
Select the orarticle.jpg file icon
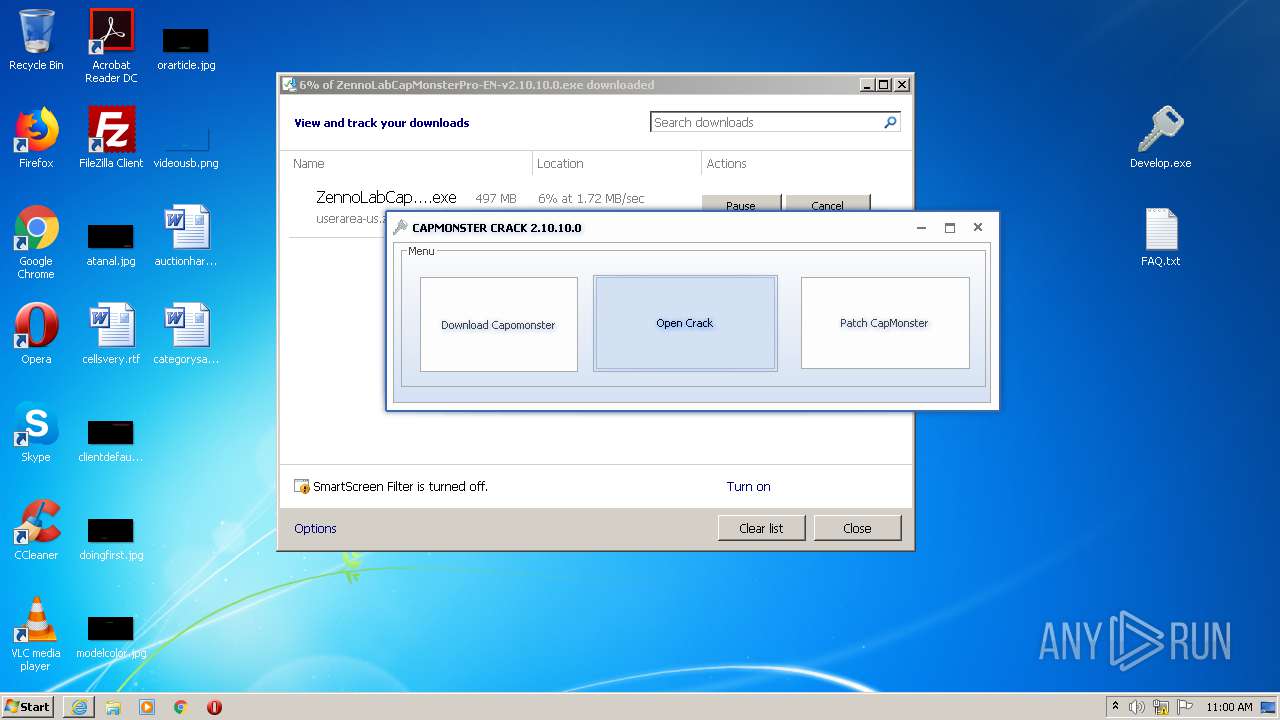pyautogui.click(x=186, y=49)
